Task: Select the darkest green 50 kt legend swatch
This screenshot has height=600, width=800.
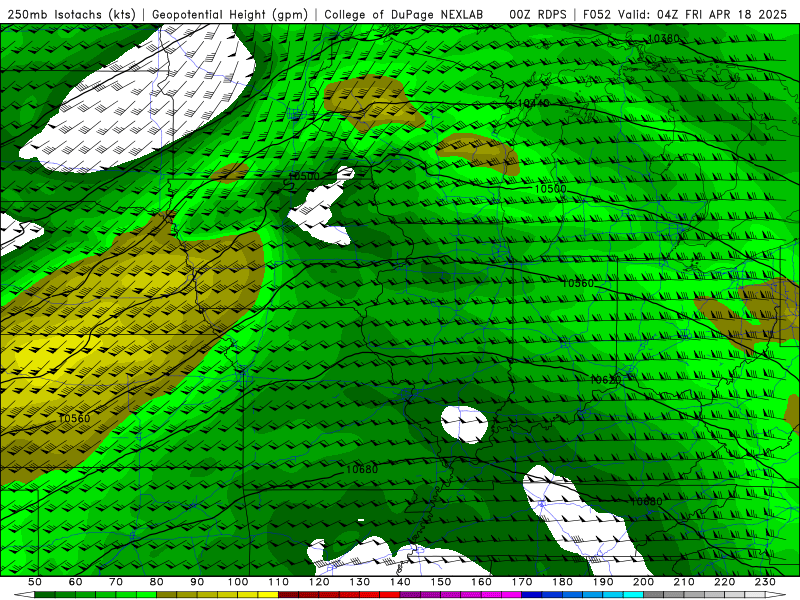Action: [x=44, y=595]
